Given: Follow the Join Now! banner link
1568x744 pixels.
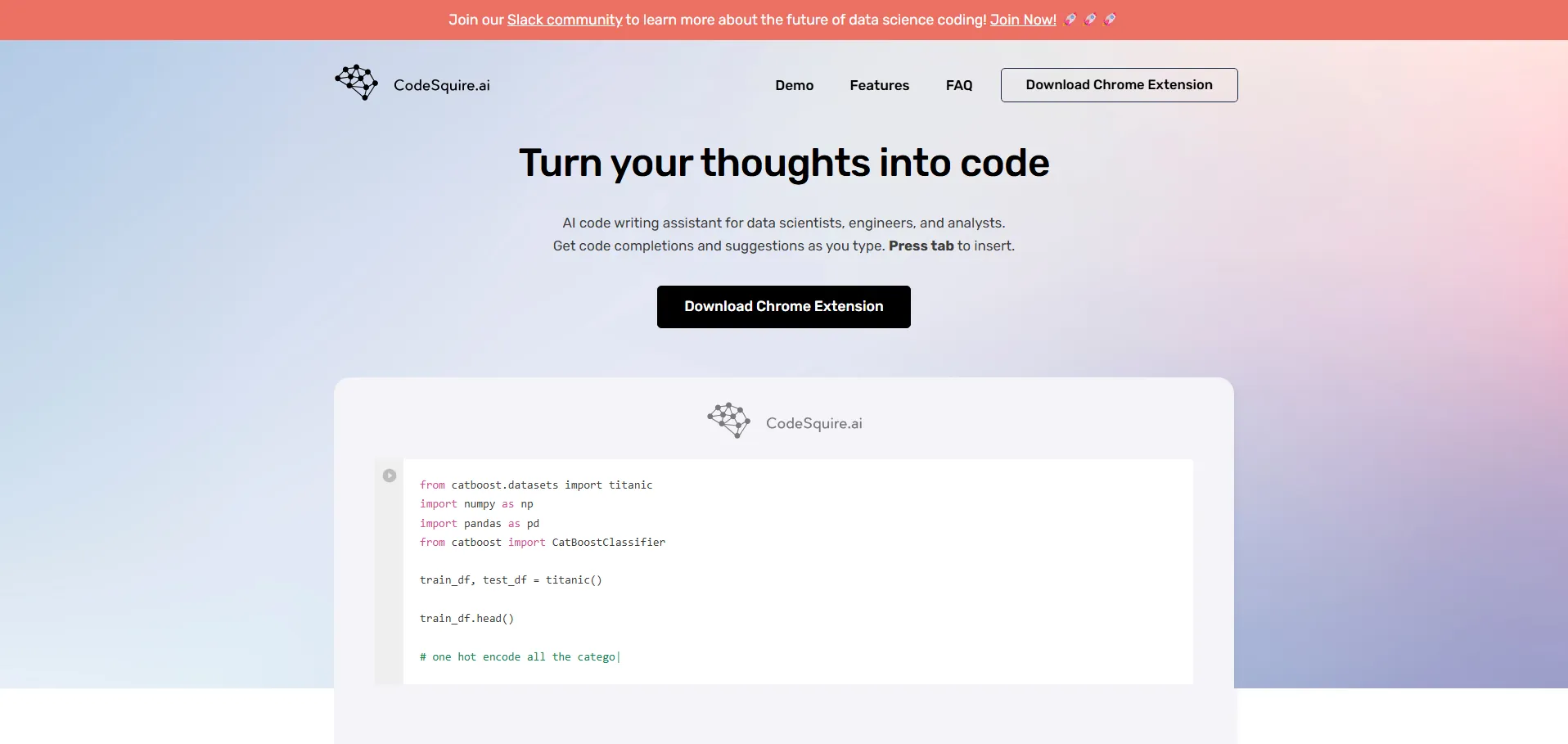Looking at the screenshot, I should [x=1023, y=20].
